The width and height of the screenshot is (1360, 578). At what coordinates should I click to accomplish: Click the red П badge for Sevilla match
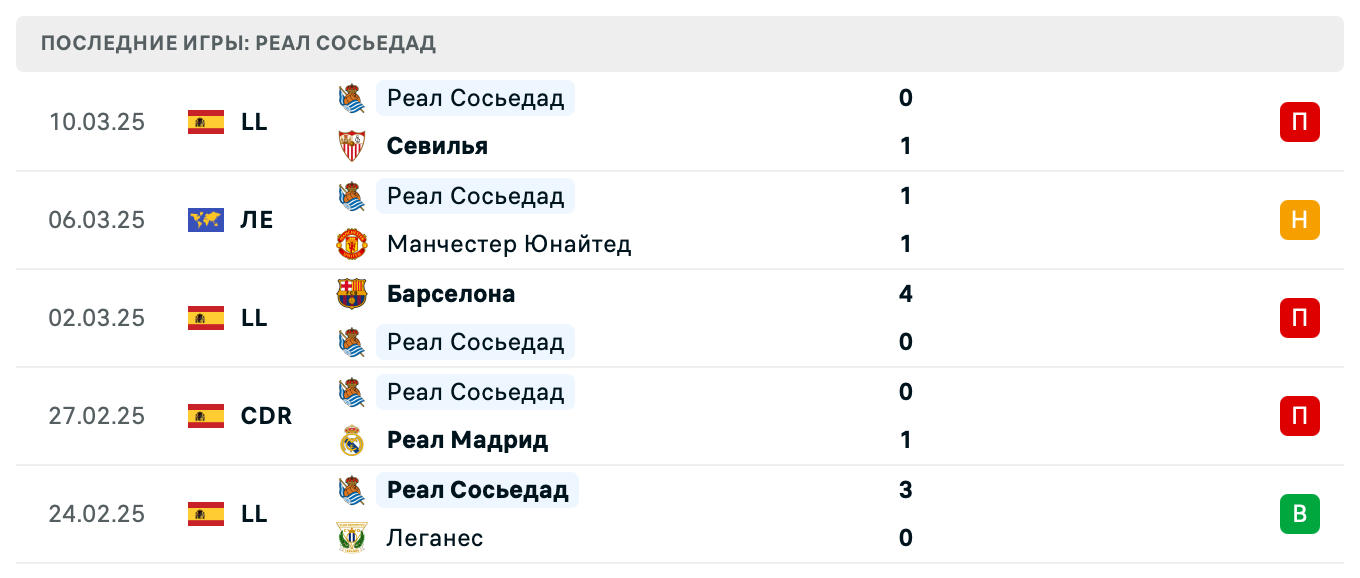[1299, 122]
